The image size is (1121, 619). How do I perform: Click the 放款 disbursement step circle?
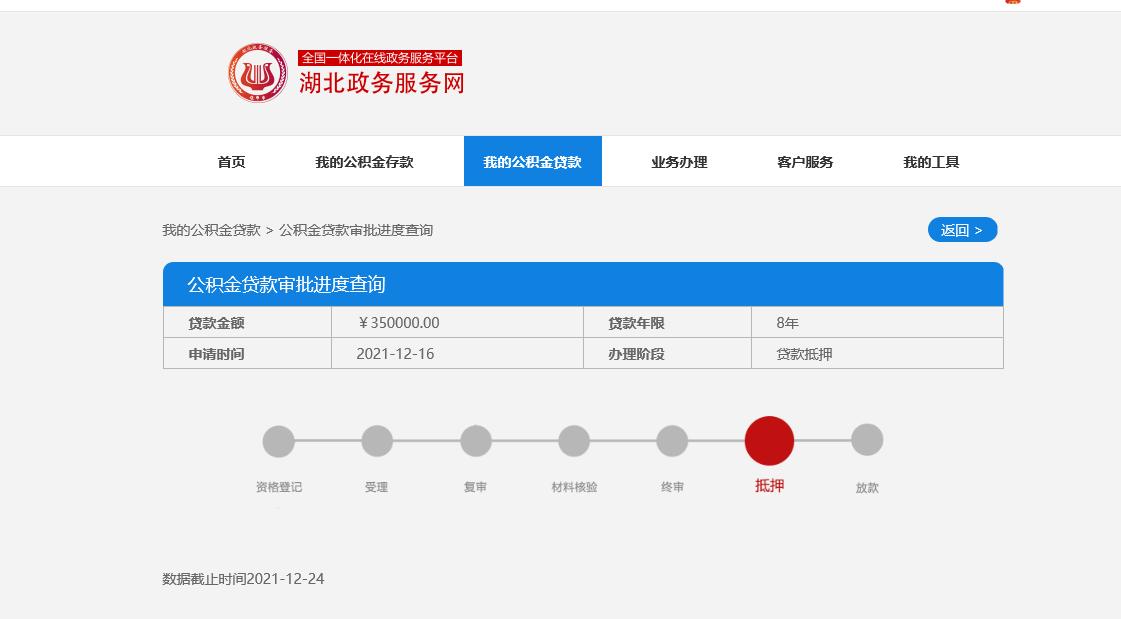(x=867, y=440)
